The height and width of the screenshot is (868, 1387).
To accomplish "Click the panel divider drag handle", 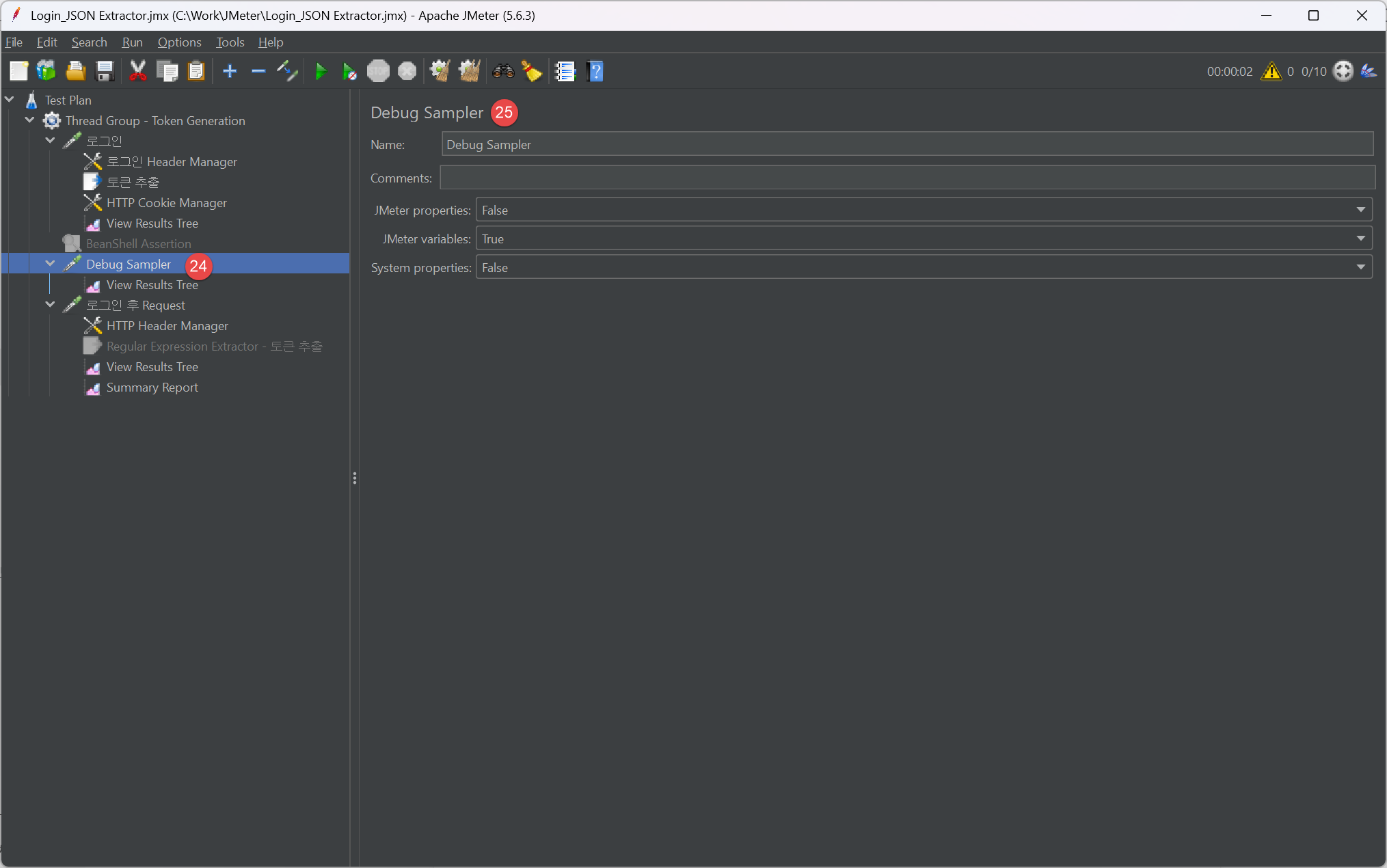I will tap(354, 478).
